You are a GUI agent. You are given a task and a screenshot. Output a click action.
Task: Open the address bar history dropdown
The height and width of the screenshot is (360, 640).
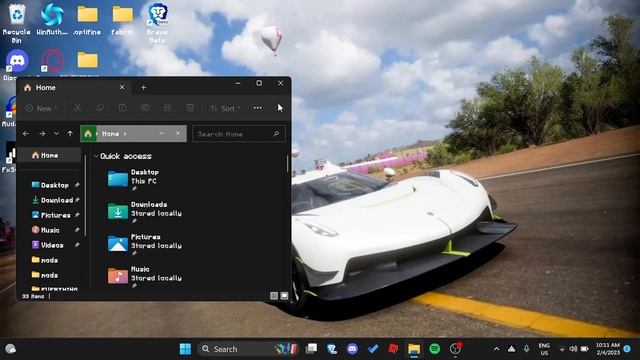click(x=162, y=133)
